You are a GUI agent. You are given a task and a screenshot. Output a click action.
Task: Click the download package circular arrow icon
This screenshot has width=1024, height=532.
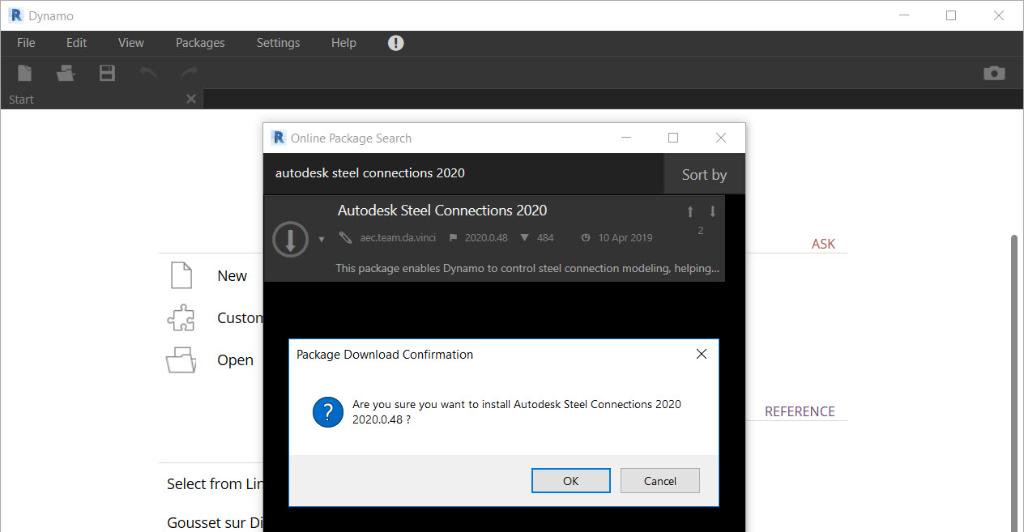tap(290, 238)
